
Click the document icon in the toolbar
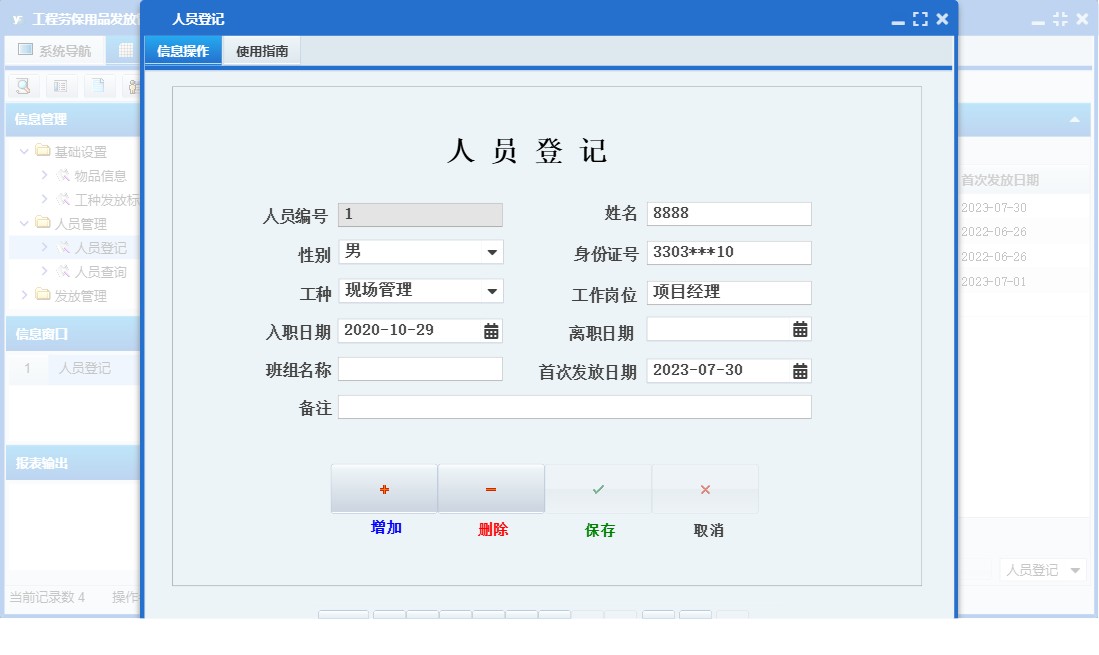click(96, 86)
